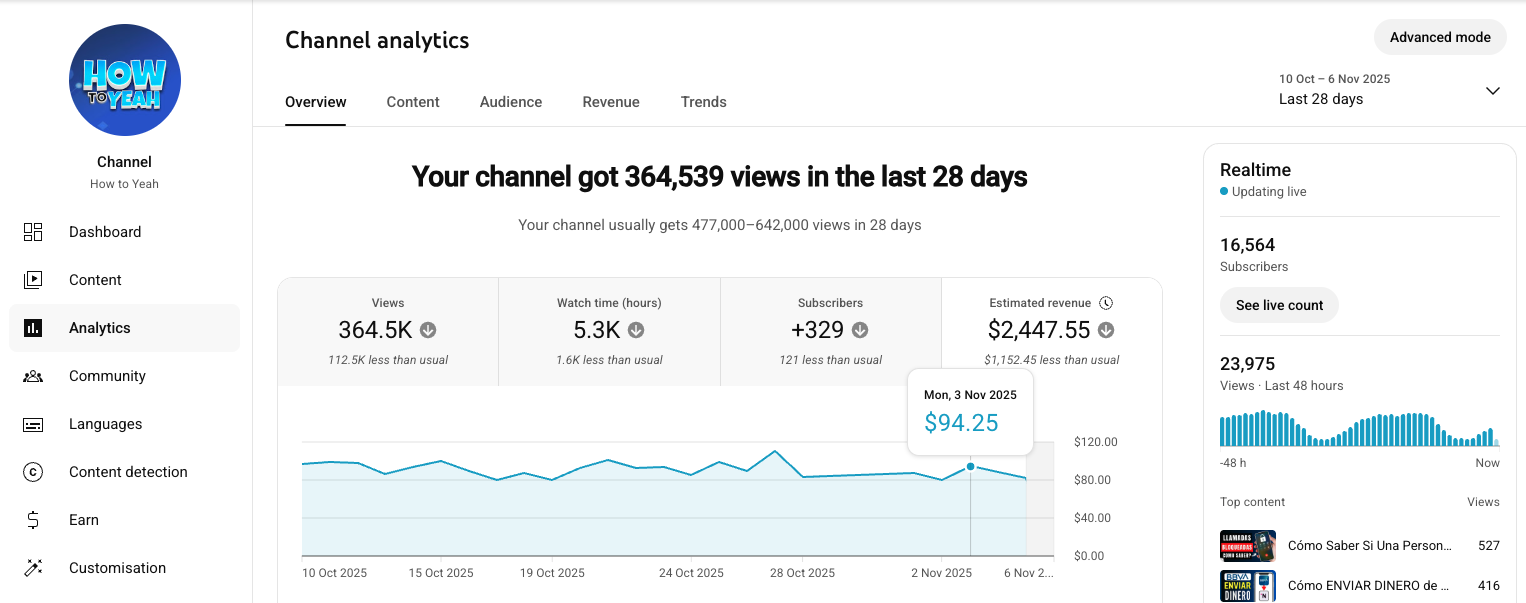
Task: Click the Content detection copyright icon
Action: [x=33, y=472]
